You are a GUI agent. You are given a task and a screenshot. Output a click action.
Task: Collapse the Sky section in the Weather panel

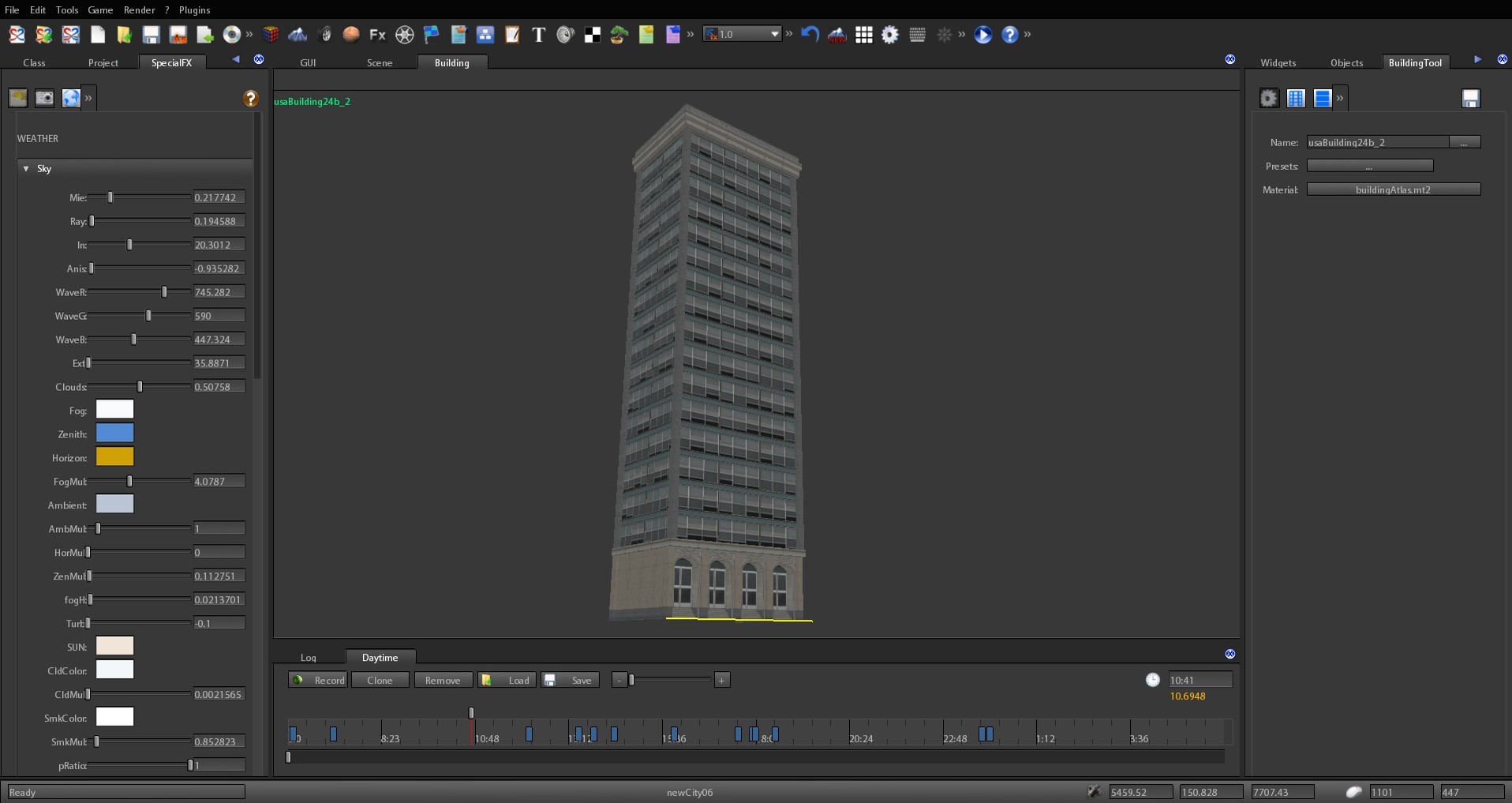24,168
